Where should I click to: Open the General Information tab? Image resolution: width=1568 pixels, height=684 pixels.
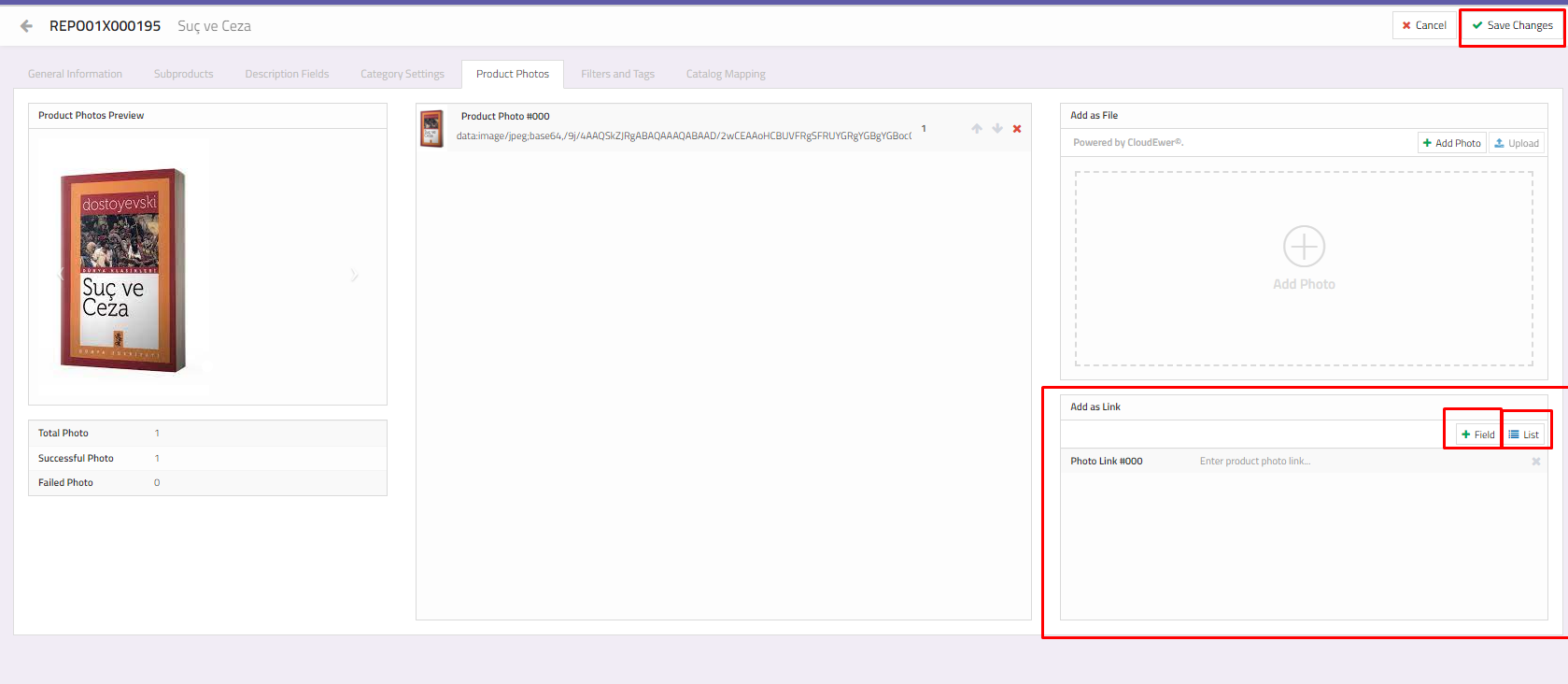(75, 74)
